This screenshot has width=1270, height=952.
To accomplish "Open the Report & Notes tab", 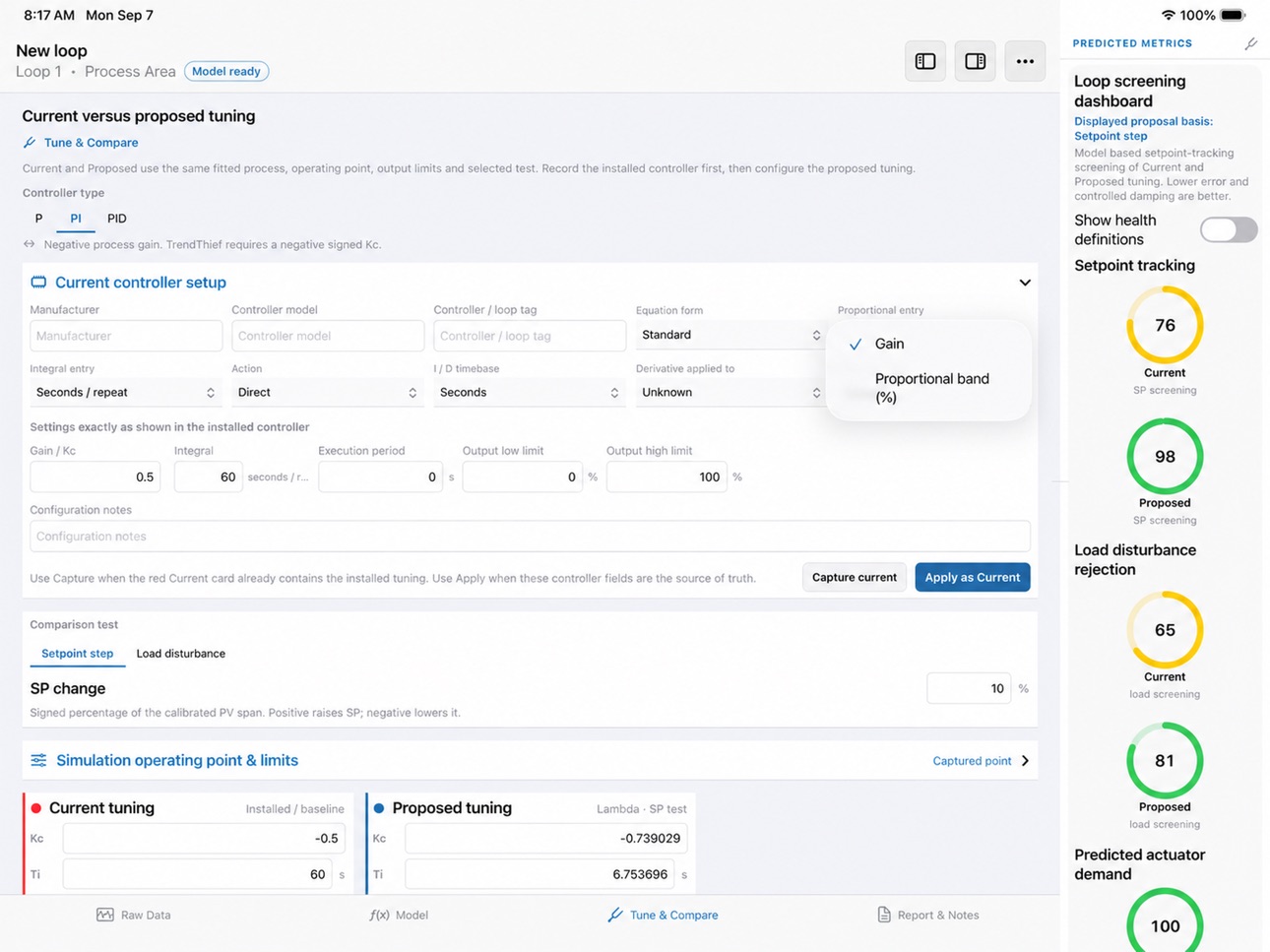I will [x=927, y=915].
